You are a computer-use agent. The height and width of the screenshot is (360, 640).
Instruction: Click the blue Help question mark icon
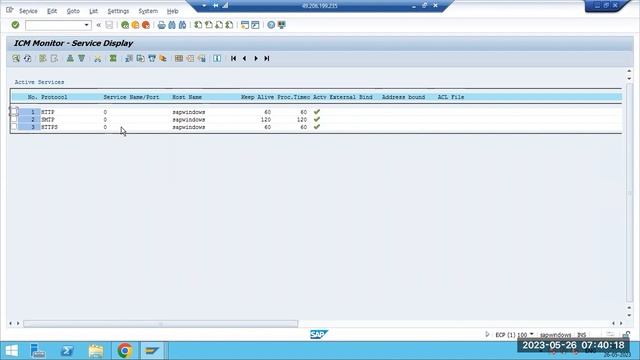271,25
